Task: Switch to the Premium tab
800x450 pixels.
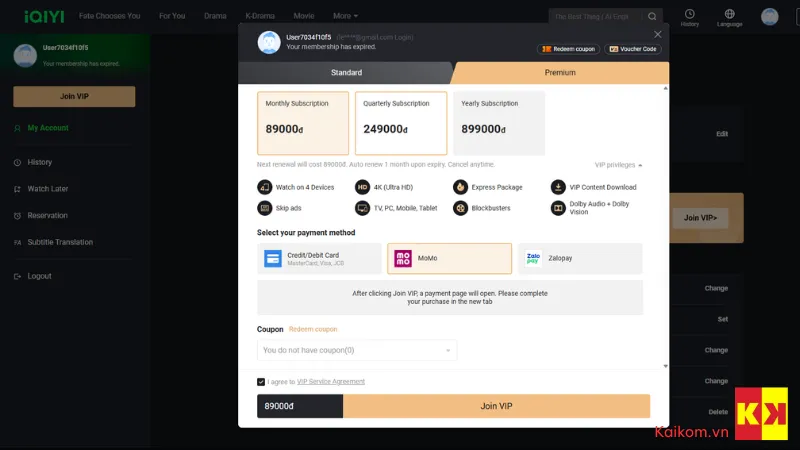Action: click(560, 72)
